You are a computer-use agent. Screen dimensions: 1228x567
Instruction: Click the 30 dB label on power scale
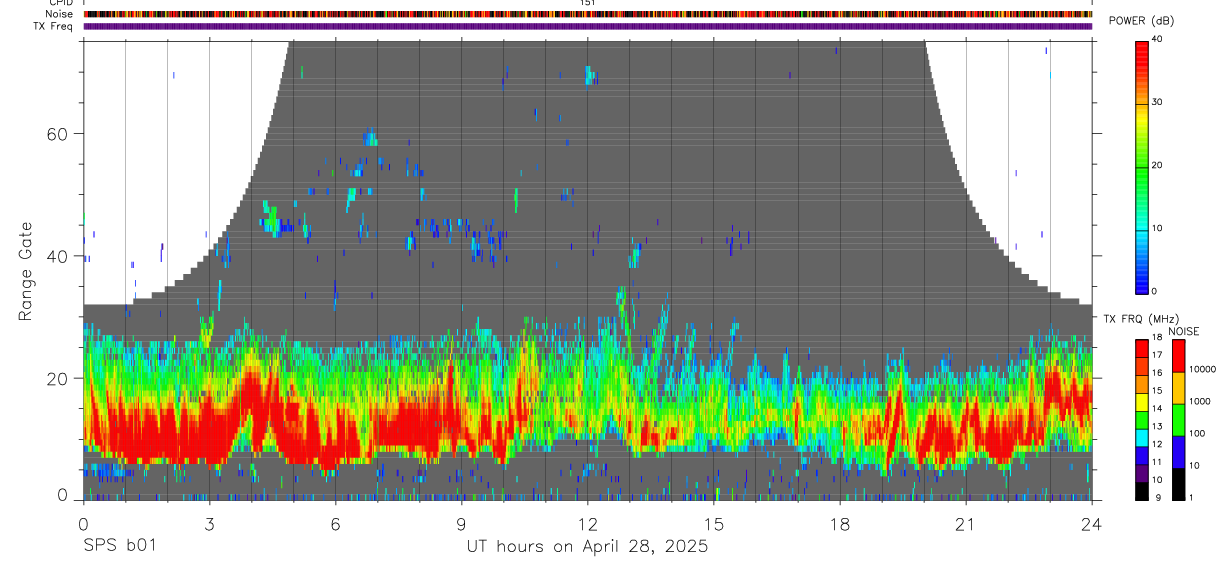click(x=1158, y=102)
